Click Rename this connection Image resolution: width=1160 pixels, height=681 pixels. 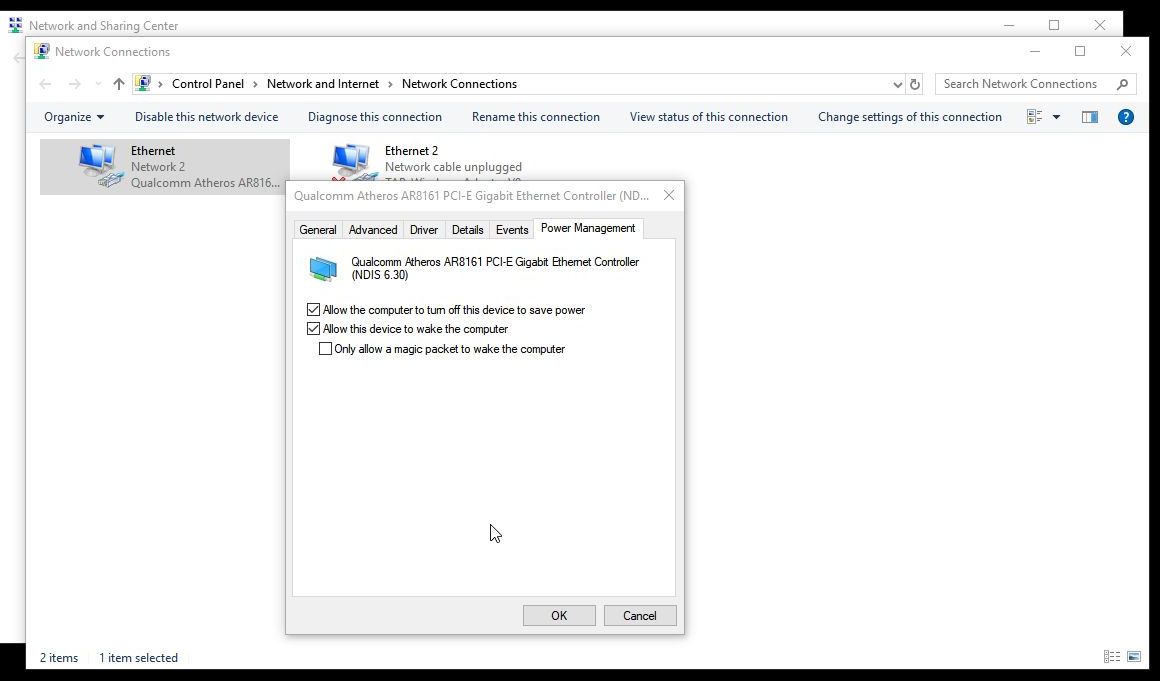536,117
